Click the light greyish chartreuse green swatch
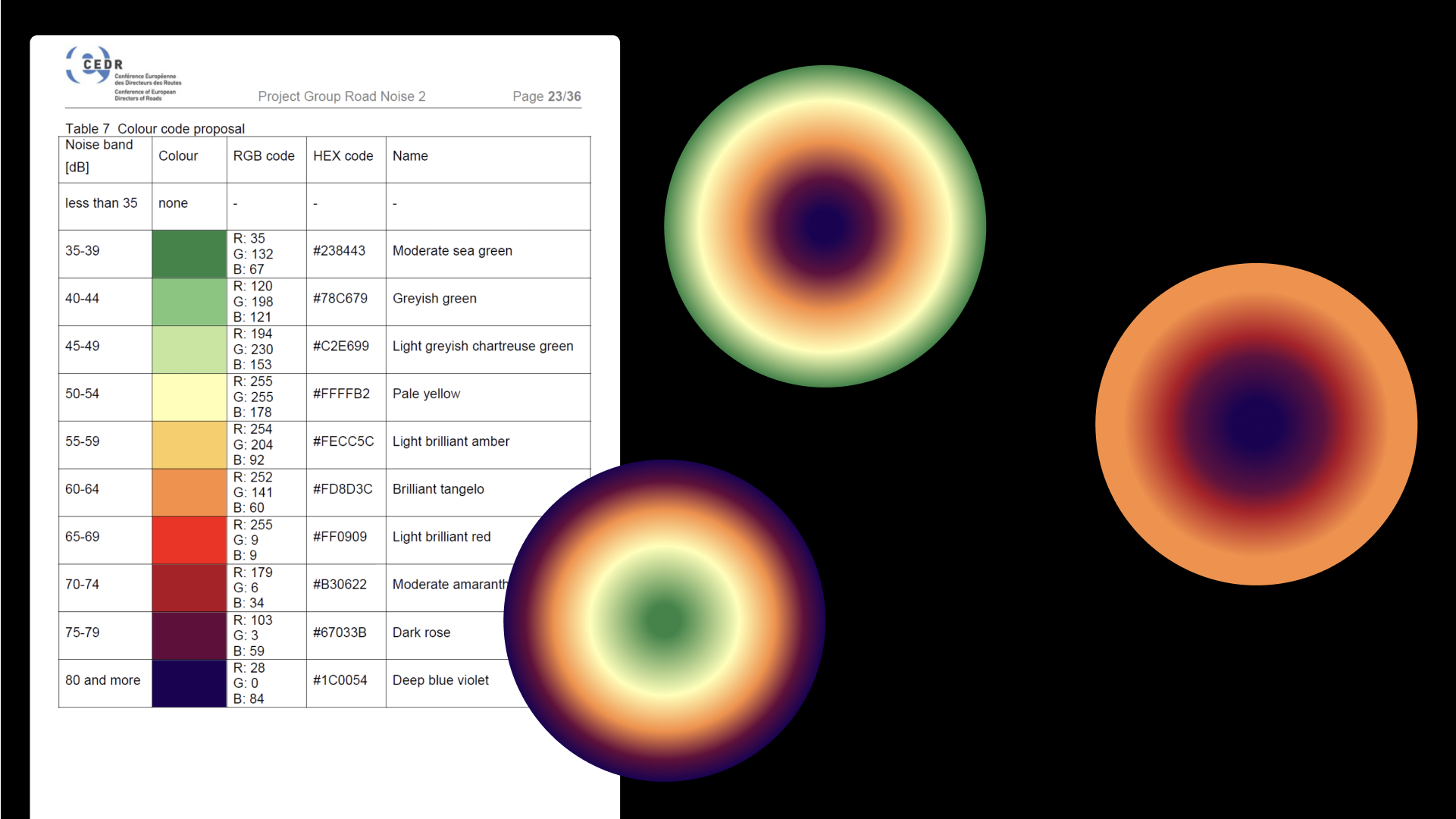 tap(189, 349)
